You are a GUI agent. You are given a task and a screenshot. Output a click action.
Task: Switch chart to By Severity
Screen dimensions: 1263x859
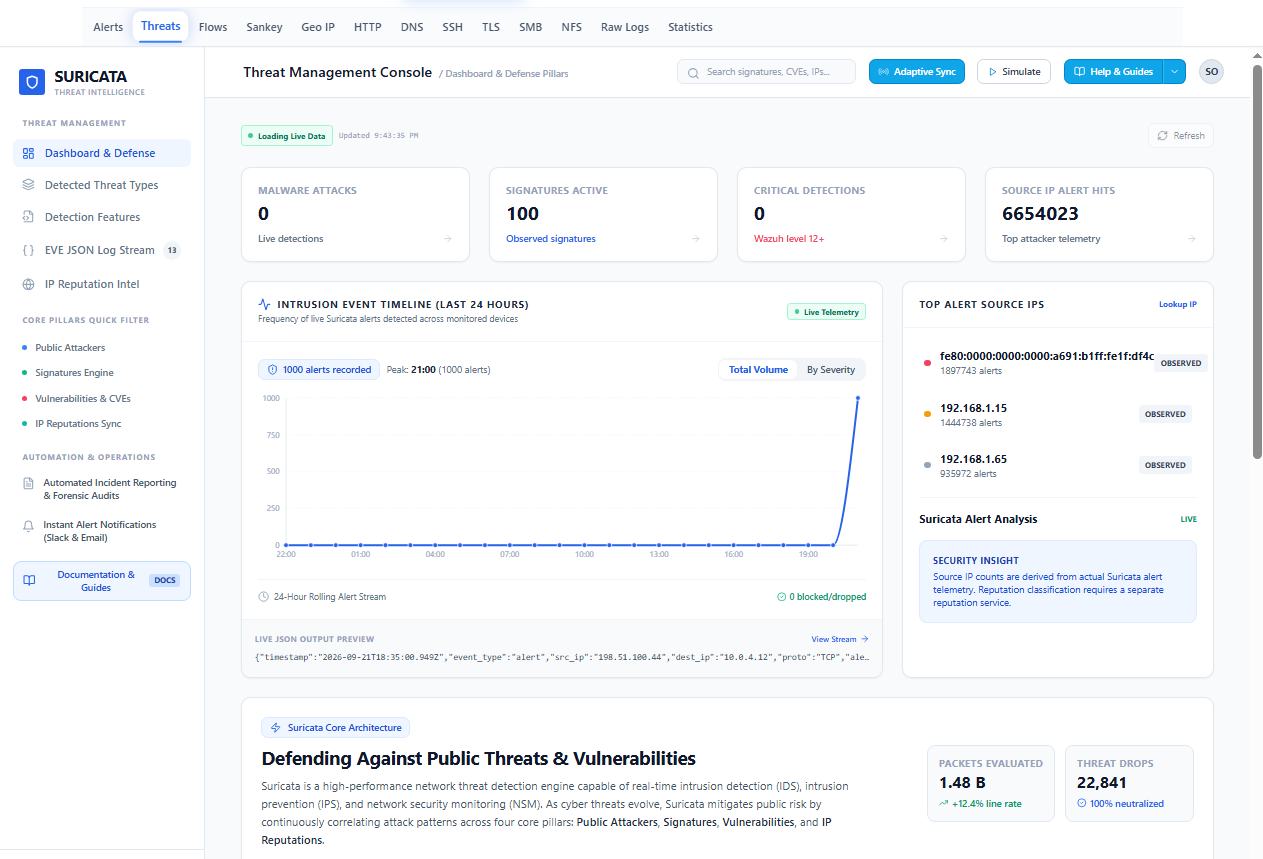point(831,370)
